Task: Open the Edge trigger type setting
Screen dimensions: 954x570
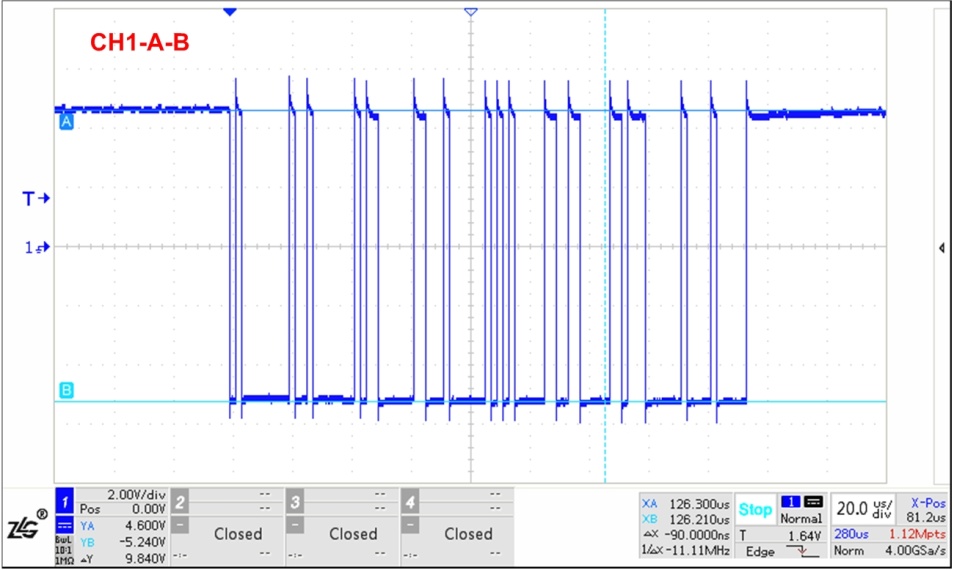Action: click(x=759, y=551)
